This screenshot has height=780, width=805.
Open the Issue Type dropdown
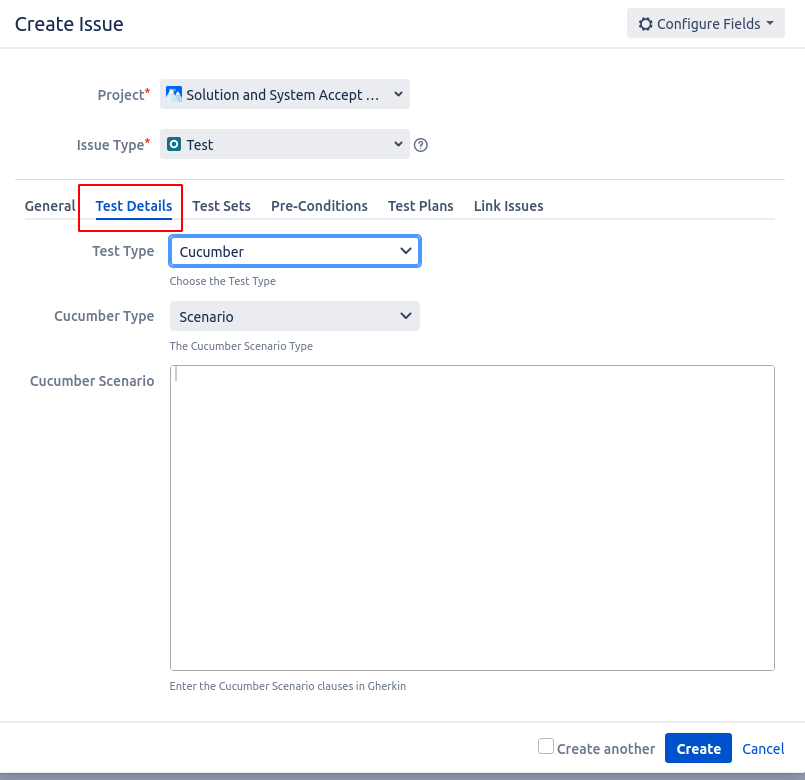284,144
